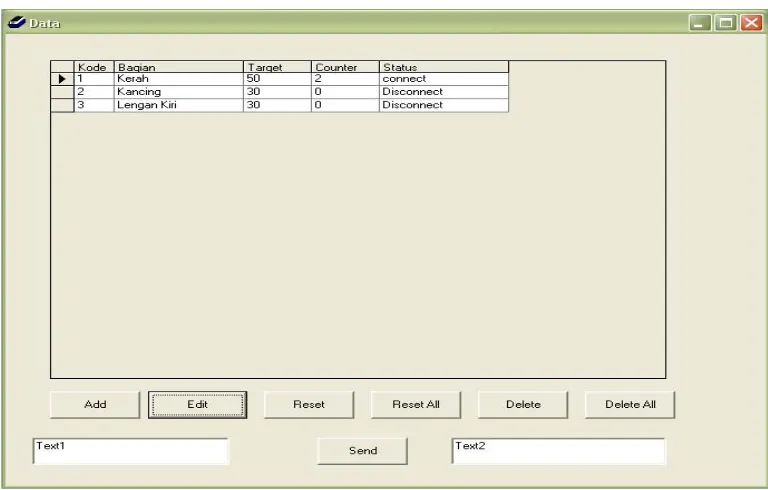Maximize the Data window
Image resolution: width=768 pixels, height=490 pixels.
click(x=726, y=23)
